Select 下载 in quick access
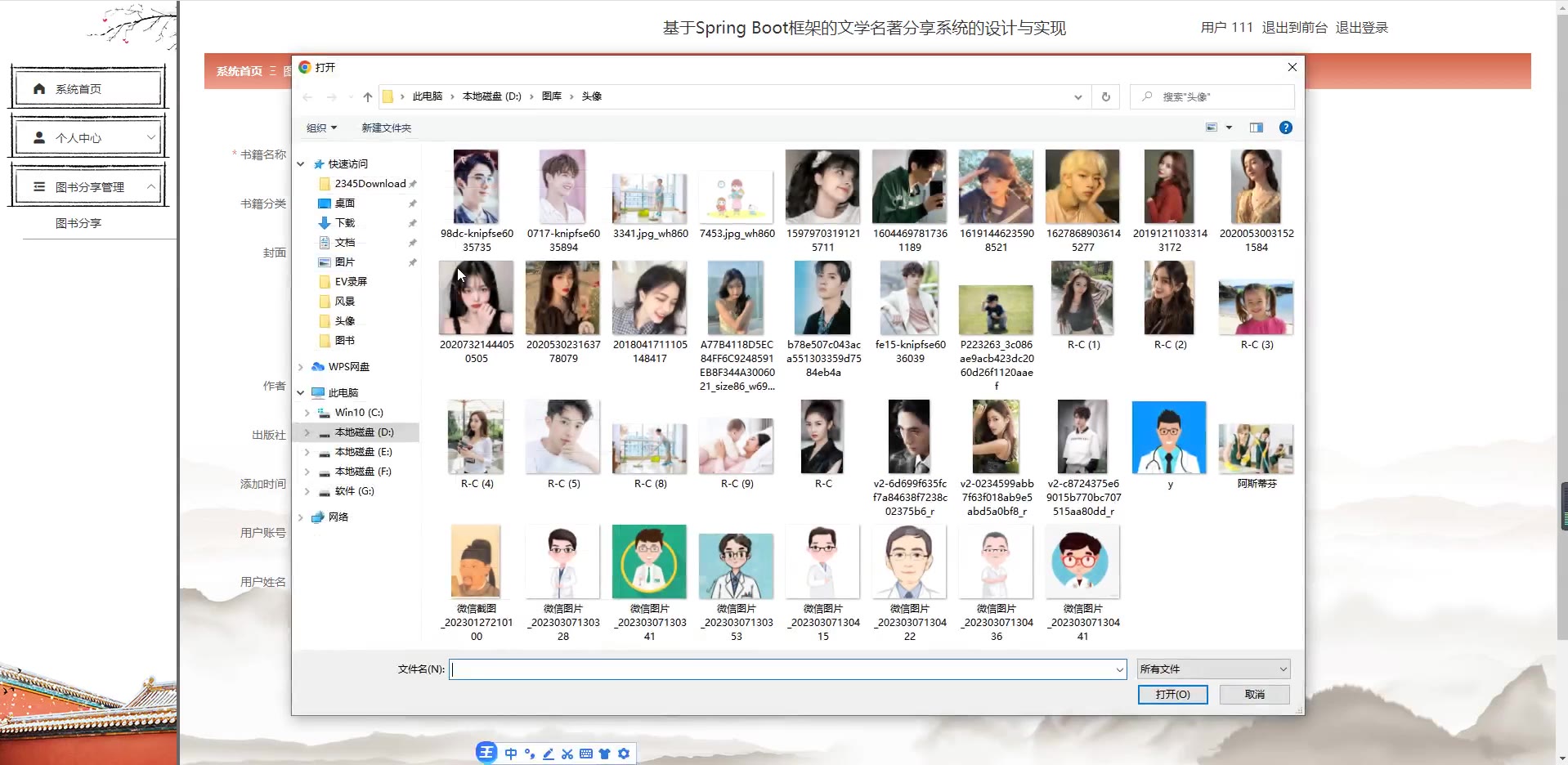 click(337, 223)
